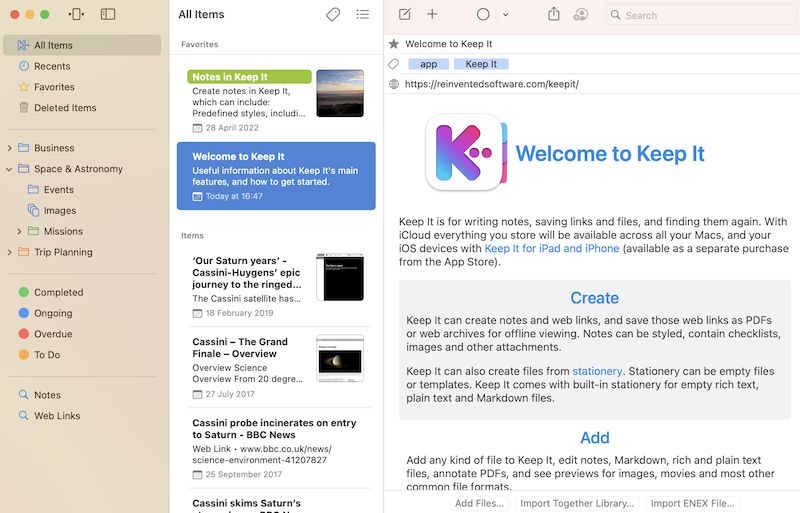Image resolution: width=800 pixels, height=513 pixels.
Task: Click the 'Add' section heading
Action: 594,437
